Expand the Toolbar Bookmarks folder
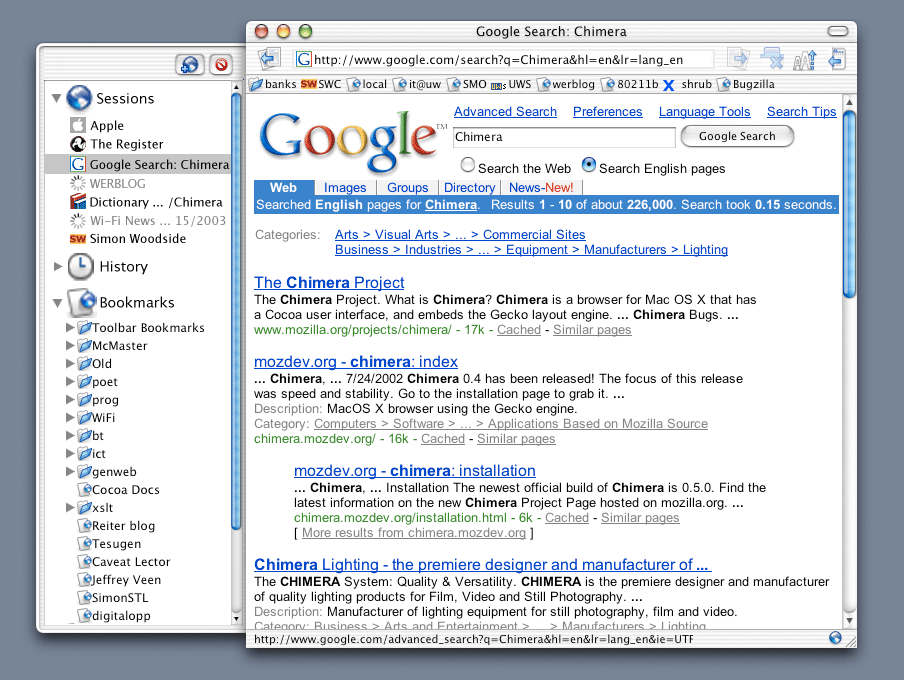Viewport: 904px width, 680px height. [x=70, y=328]
